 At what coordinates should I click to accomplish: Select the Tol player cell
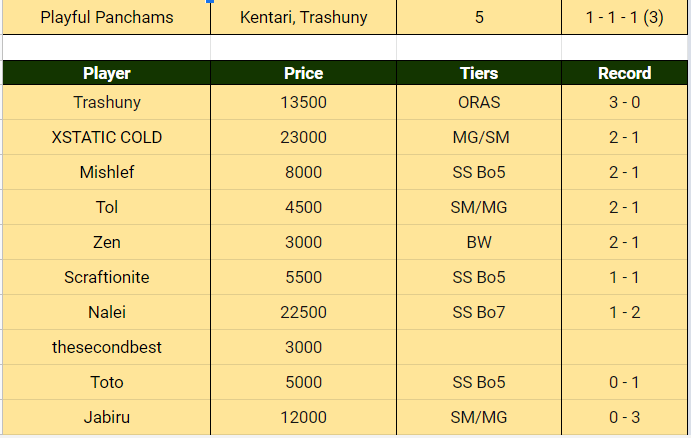107,207
